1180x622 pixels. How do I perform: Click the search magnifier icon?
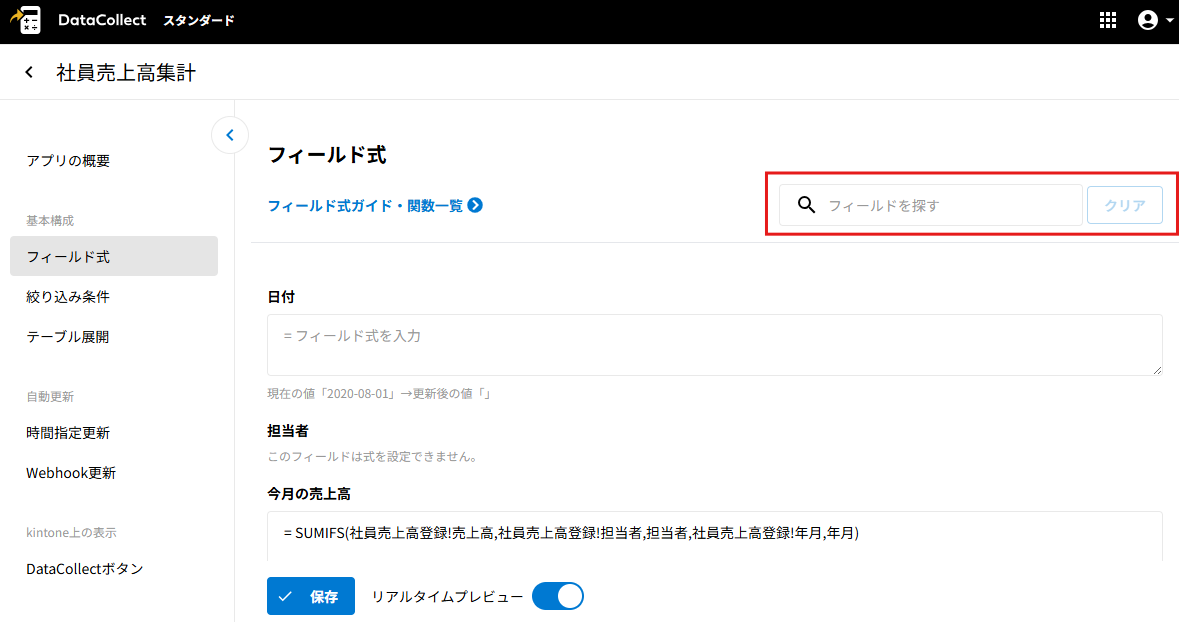pos(806,205)
